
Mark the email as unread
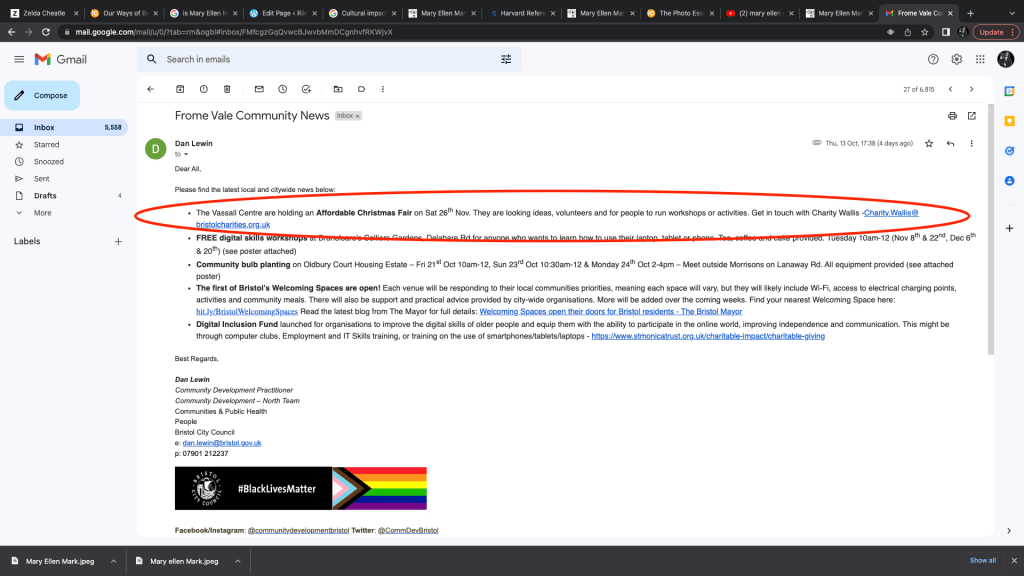[259, 89]
